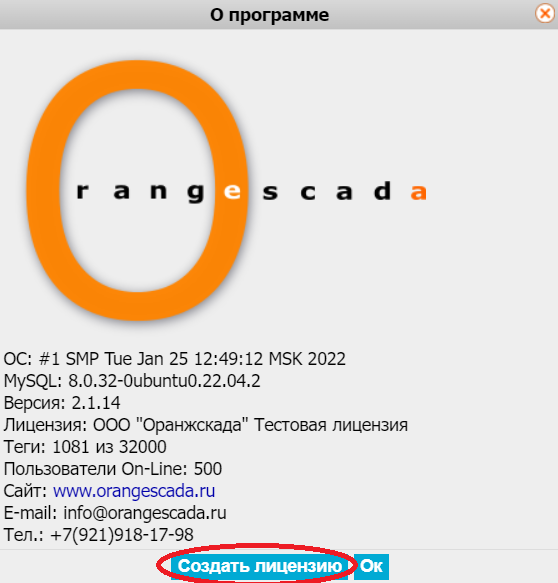Click the white letter e in the logo
The image size is (558, 583).
(232, 191)
